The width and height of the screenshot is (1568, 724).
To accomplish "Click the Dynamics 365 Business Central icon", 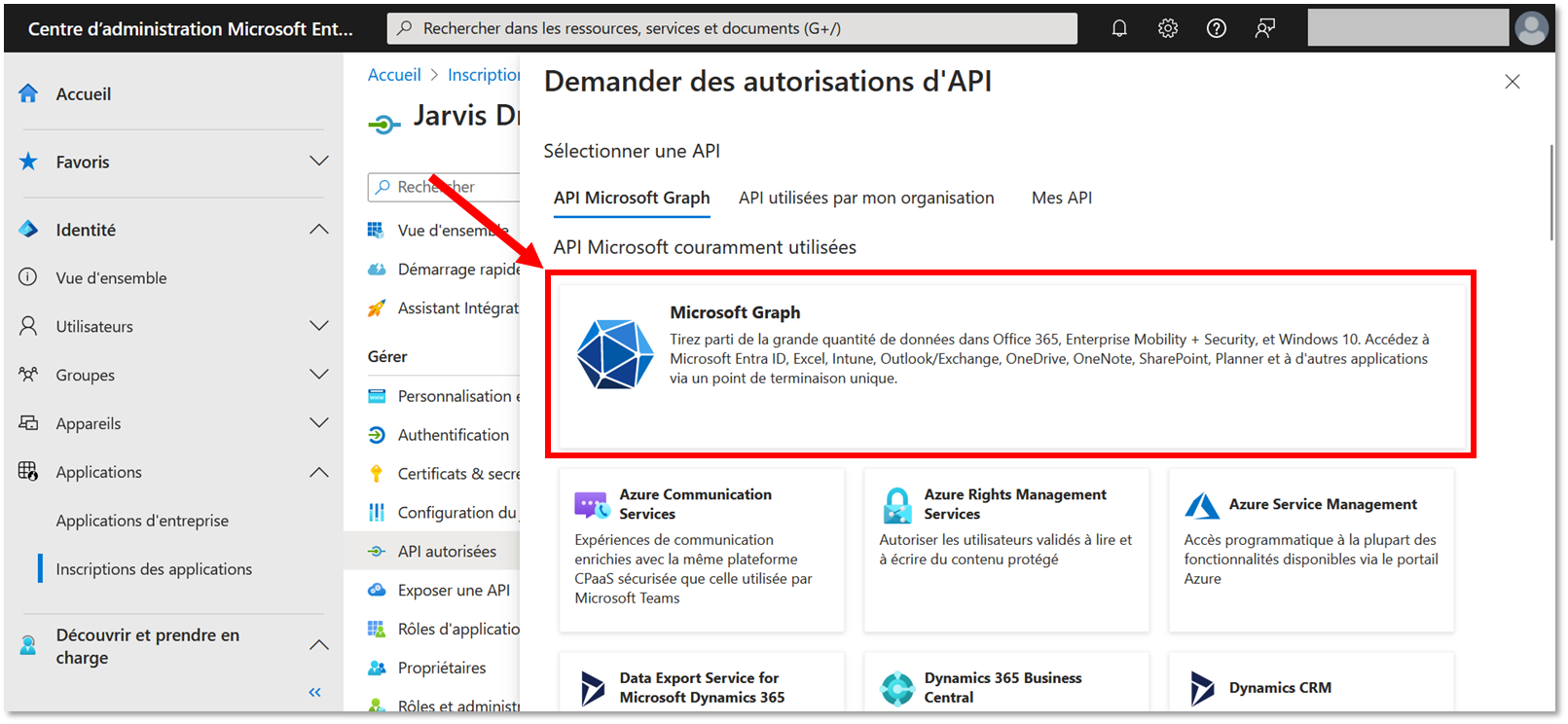I will (x=896, y=688).
